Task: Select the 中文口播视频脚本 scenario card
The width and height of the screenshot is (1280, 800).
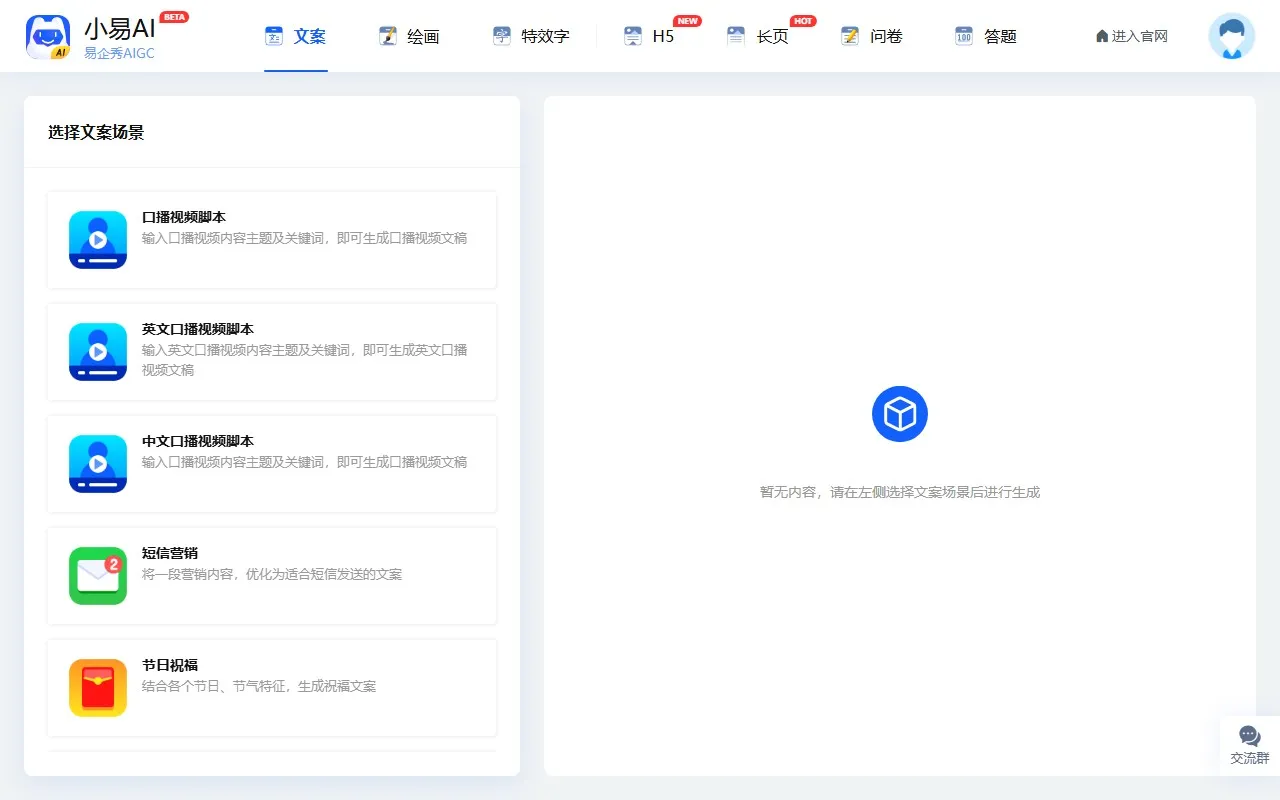Action: coord(271,464)
